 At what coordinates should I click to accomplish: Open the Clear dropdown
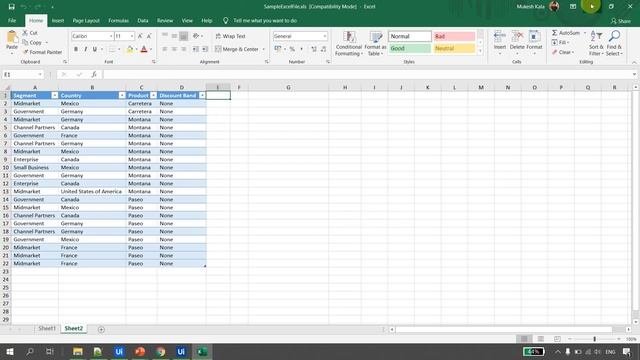[x=562, y=52]
